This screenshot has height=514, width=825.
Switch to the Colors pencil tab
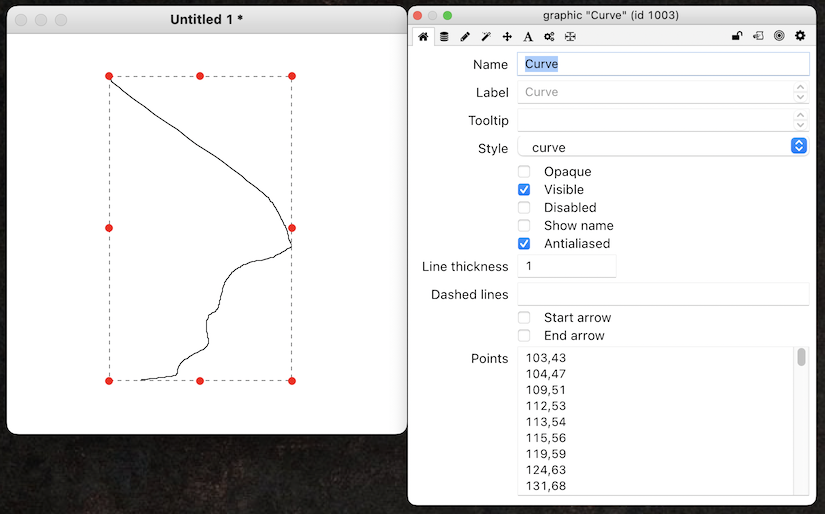tap(465, 36)
